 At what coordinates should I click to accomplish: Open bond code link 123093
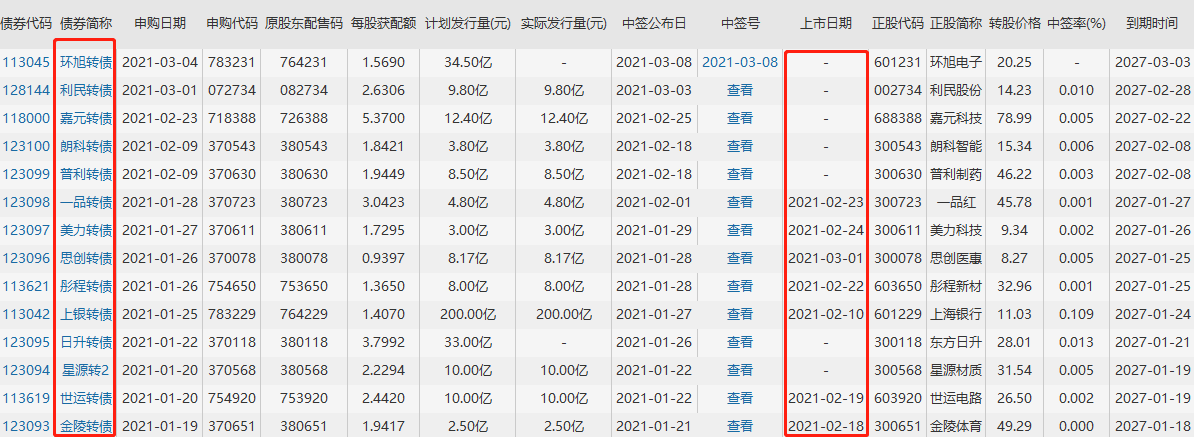coord(26,426)
